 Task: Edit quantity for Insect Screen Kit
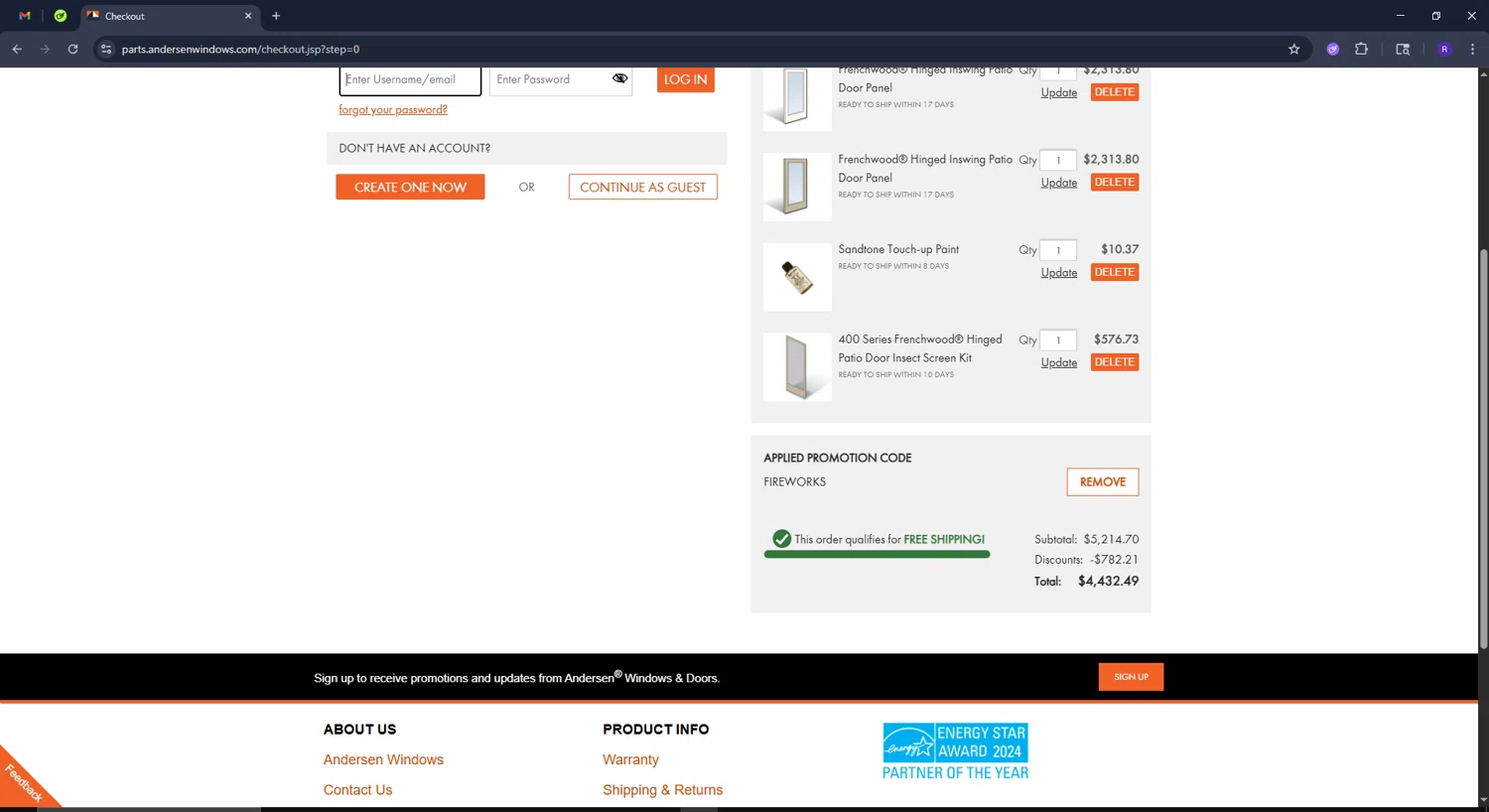click(x=1058, y=340)
